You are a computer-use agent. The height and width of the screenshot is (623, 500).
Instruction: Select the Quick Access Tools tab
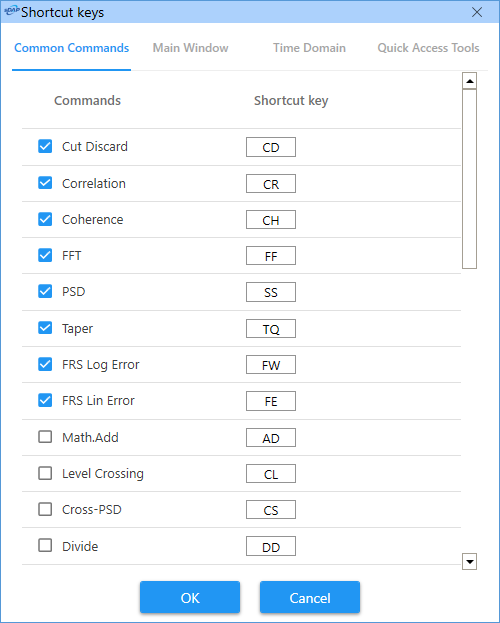click(x=428, y=48)
